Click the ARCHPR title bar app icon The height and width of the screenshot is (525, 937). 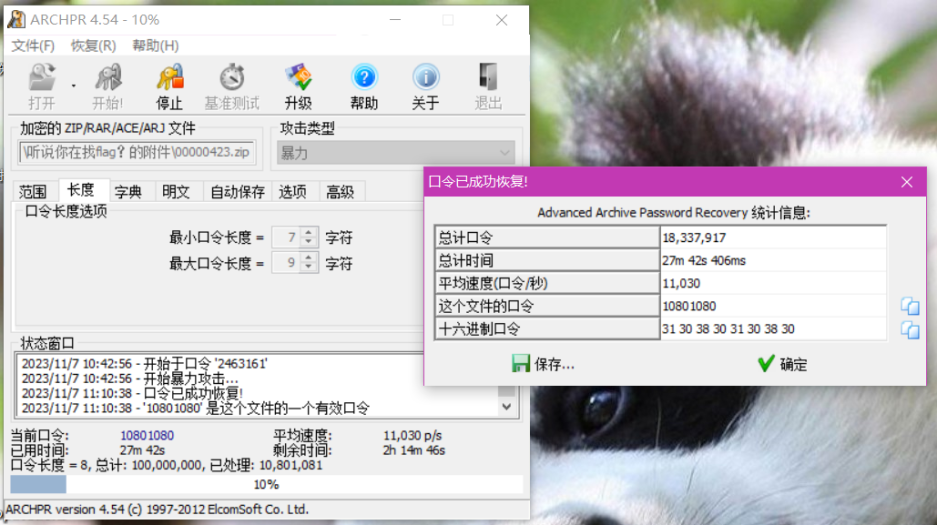16,19
